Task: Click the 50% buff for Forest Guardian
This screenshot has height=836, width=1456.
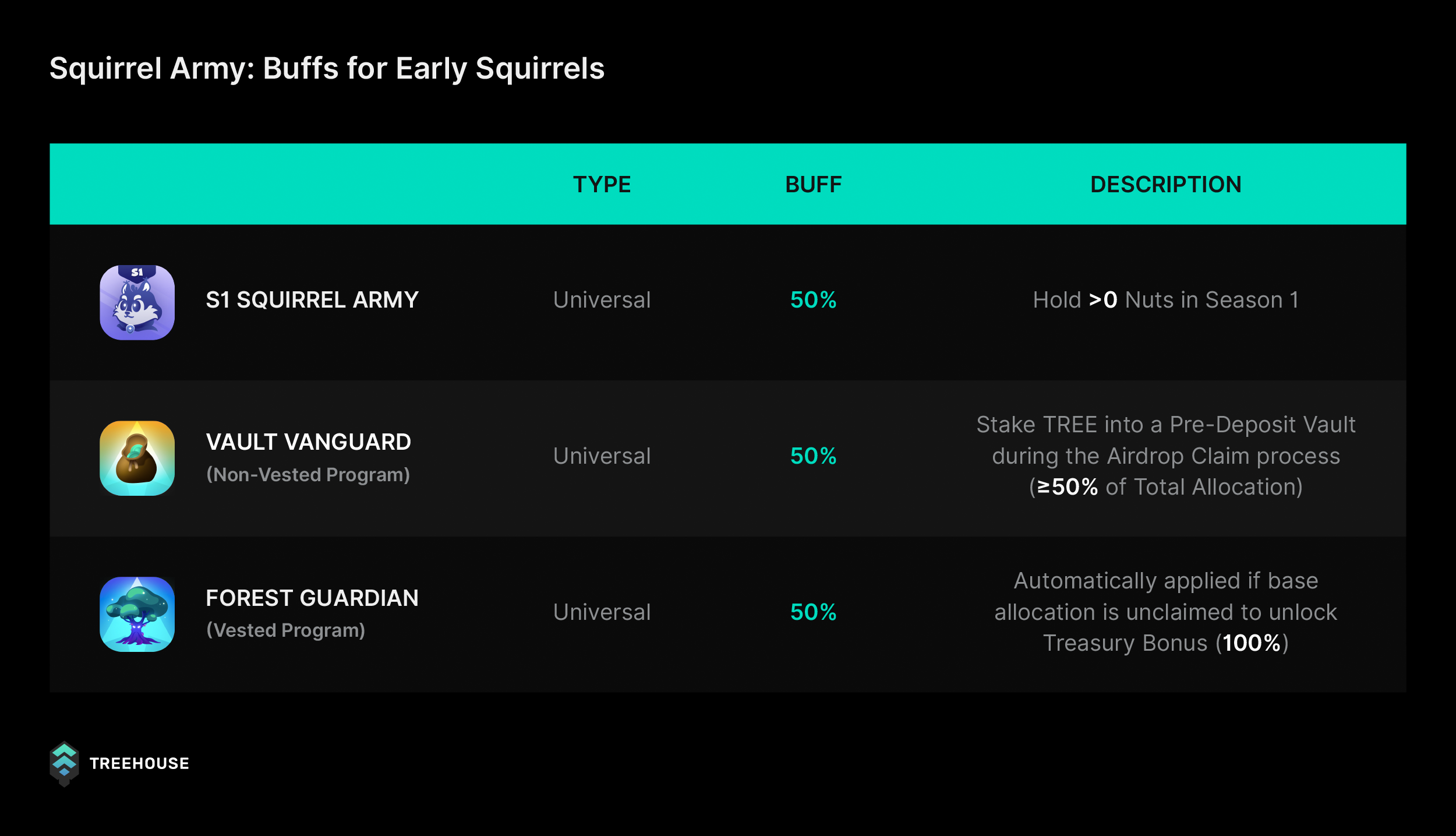Action: click(813, 612)
